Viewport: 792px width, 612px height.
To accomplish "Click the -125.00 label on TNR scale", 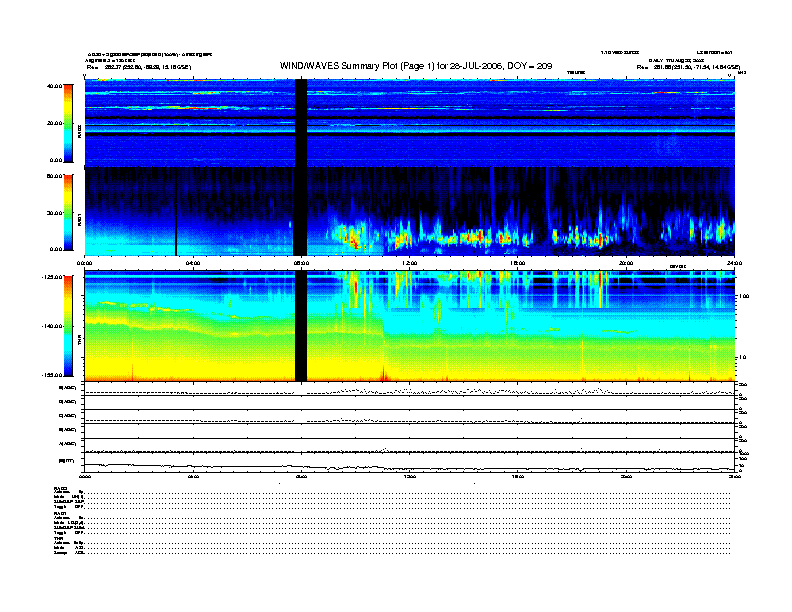I will pos(52,277).
